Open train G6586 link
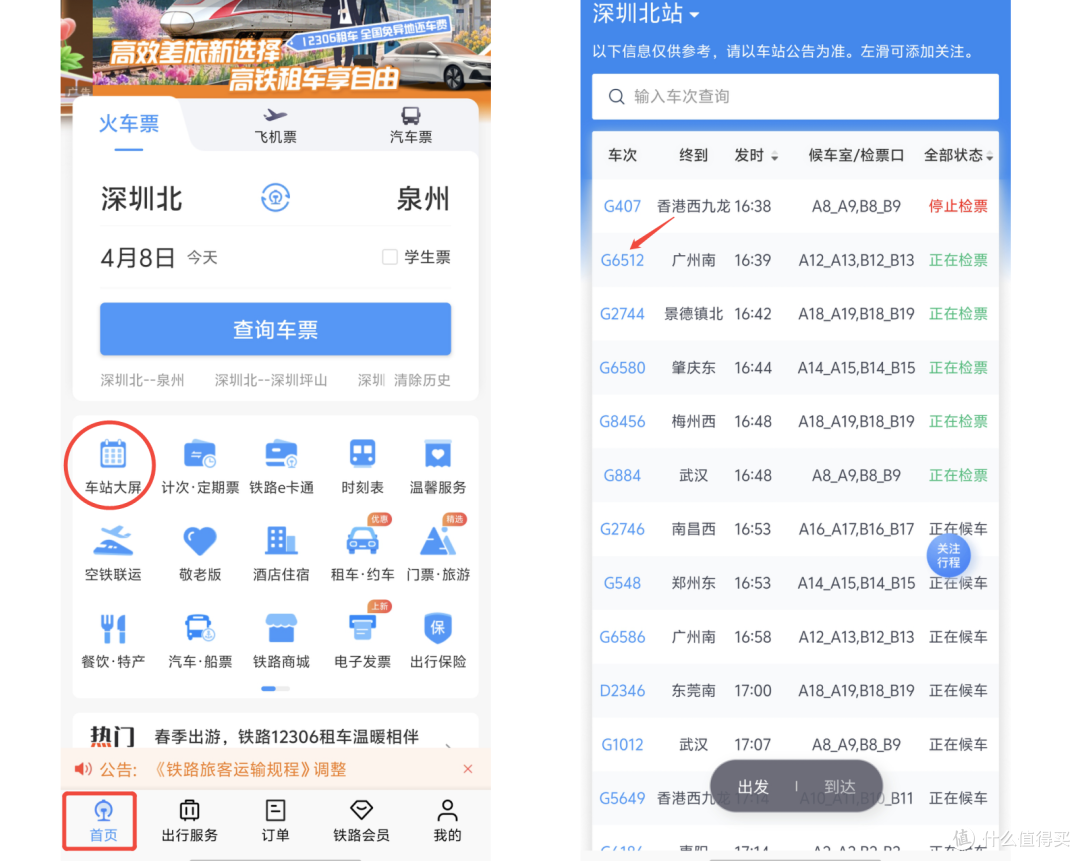The image size is (1080, 861). click(x=622, y=637)
